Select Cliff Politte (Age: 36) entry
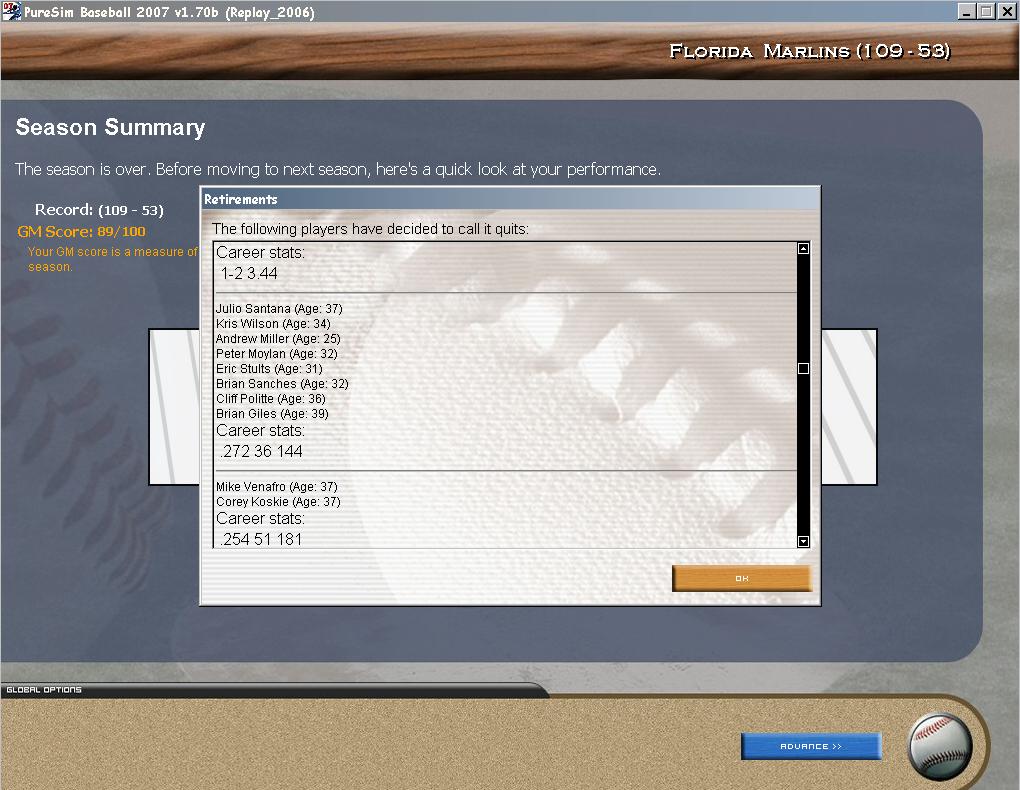 271,398
